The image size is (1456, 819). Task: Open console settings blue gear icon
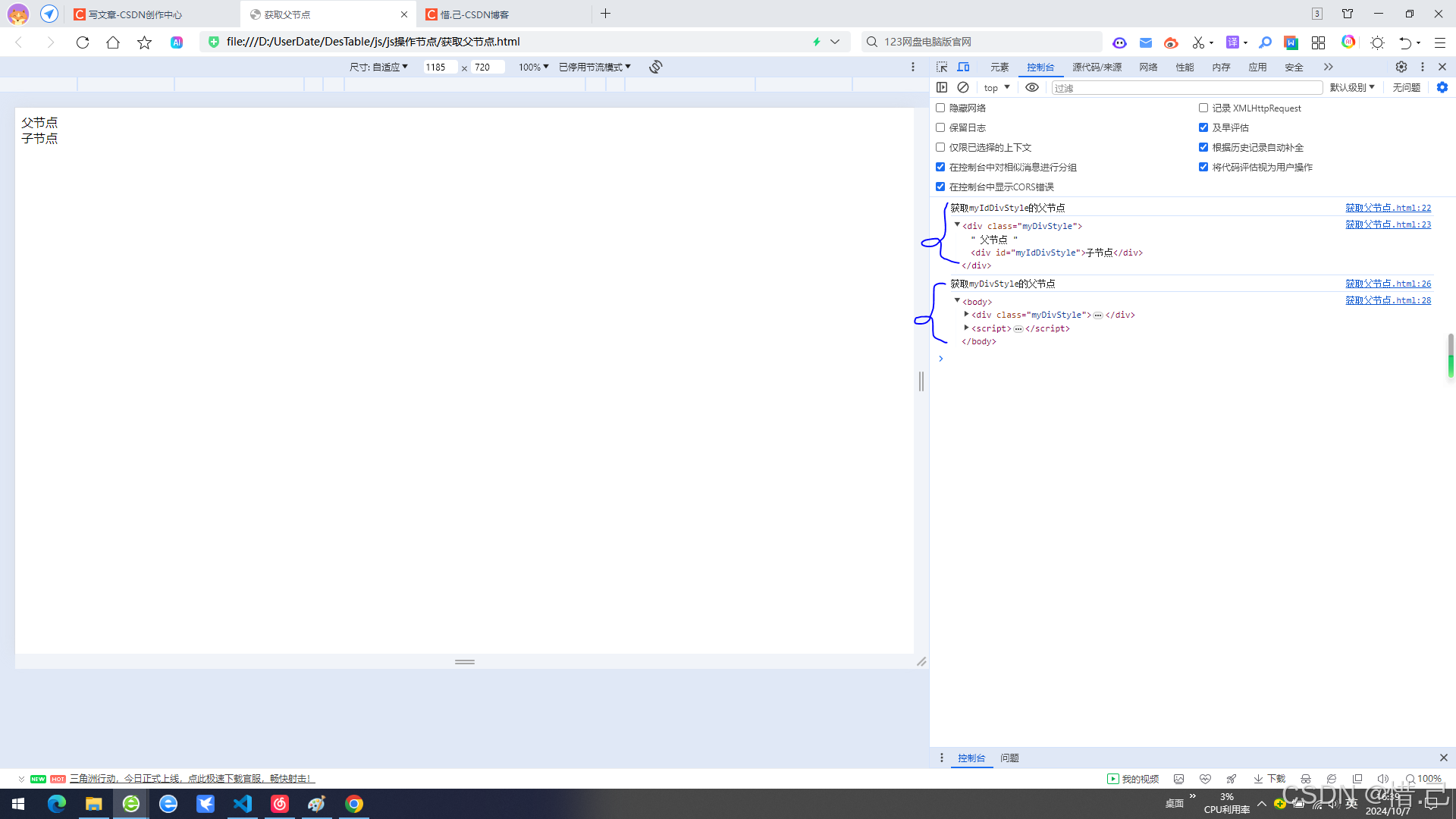(x=1442, y=87)
